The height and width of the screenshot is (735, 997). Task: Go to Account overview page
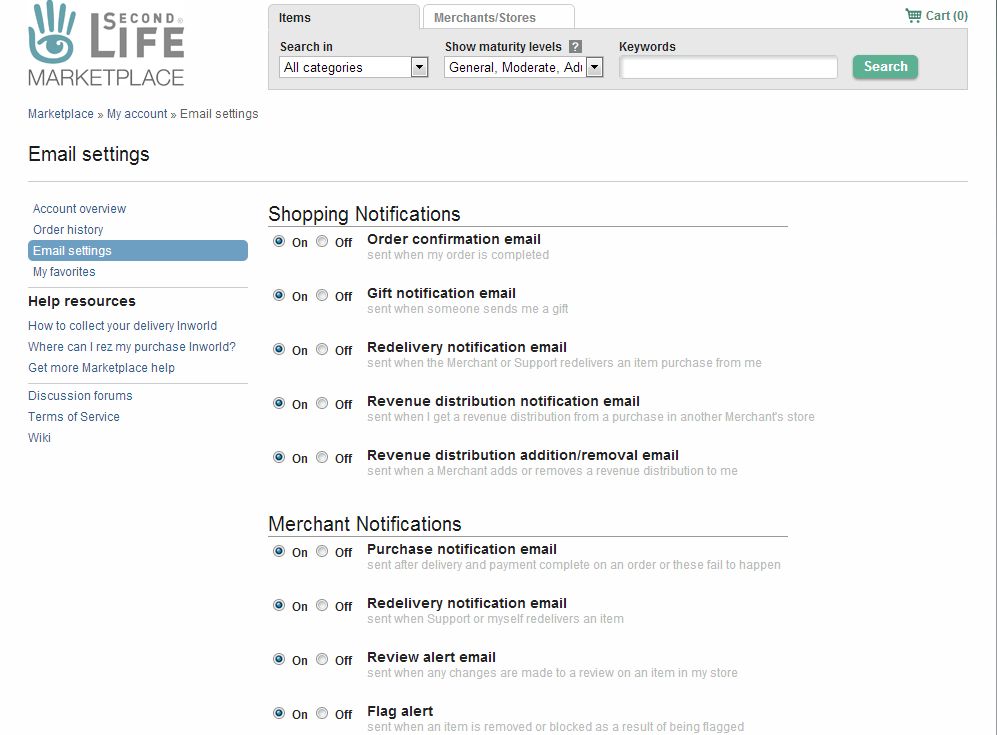click(x=79, y=209)
